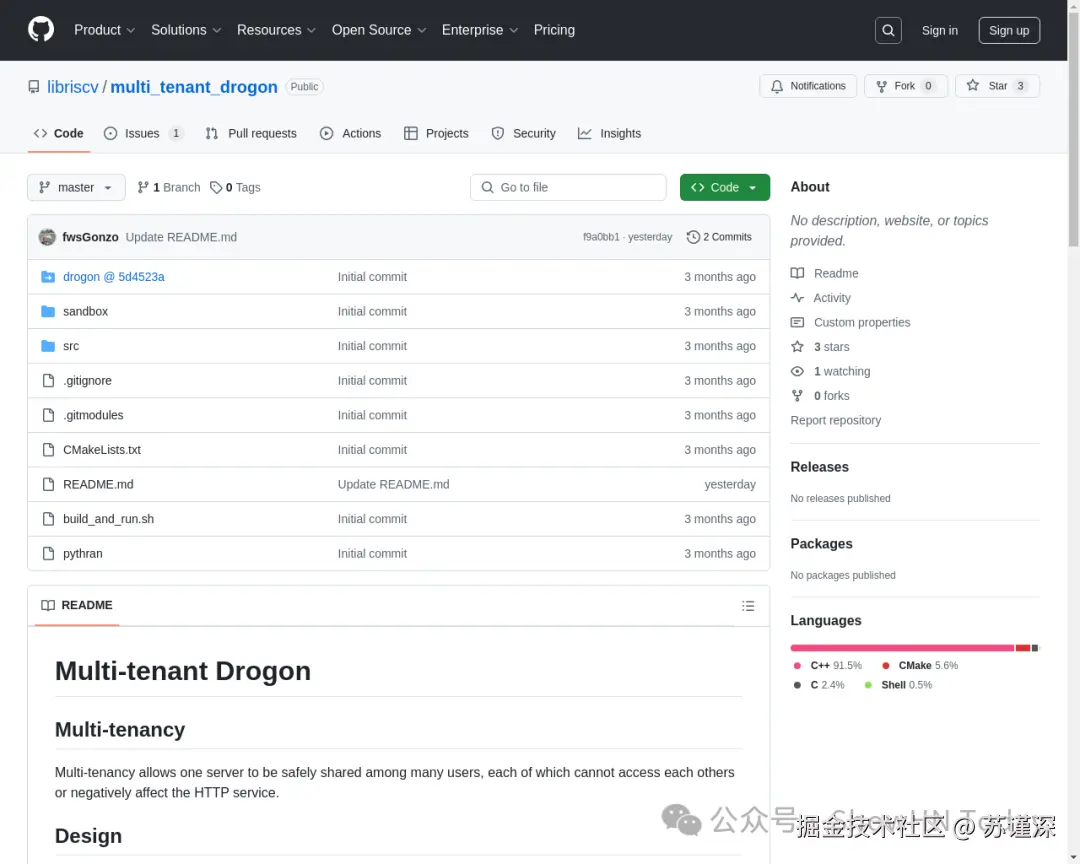Open the multi_tenant_drogon repository link

pyautogui.click(x=194, y=87)
